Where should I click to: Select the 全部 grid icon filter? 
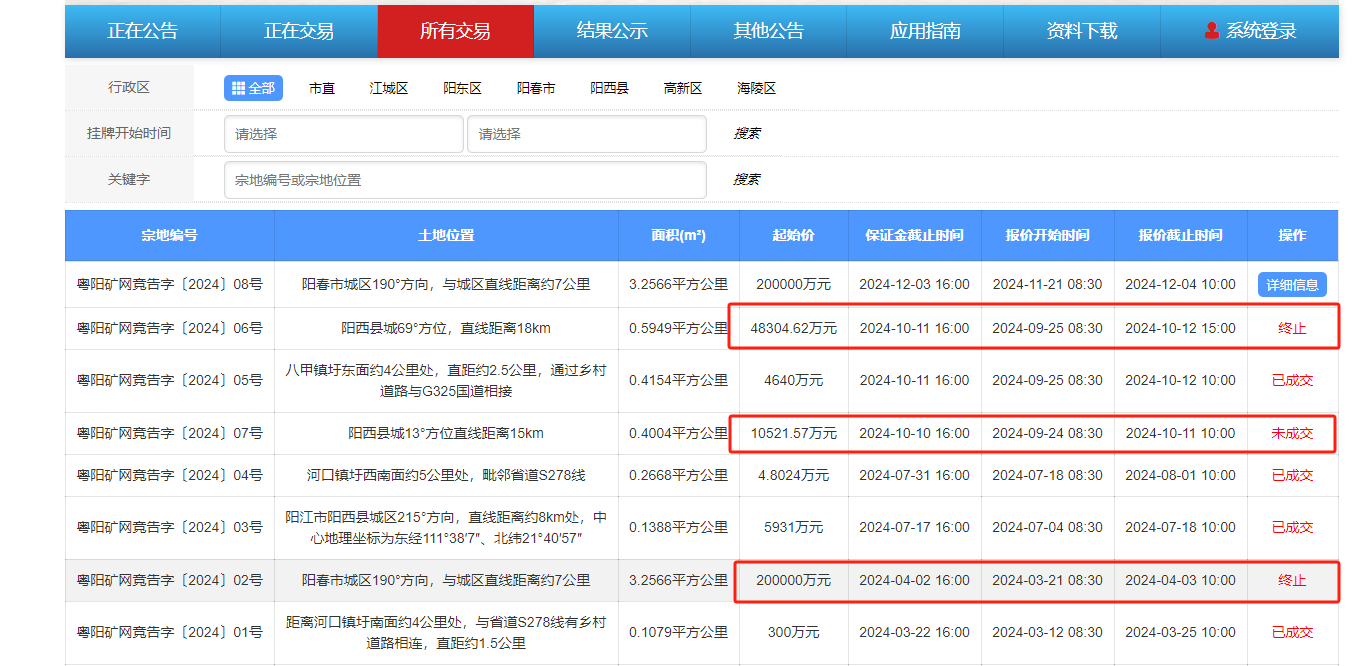[x=239, y=88]
